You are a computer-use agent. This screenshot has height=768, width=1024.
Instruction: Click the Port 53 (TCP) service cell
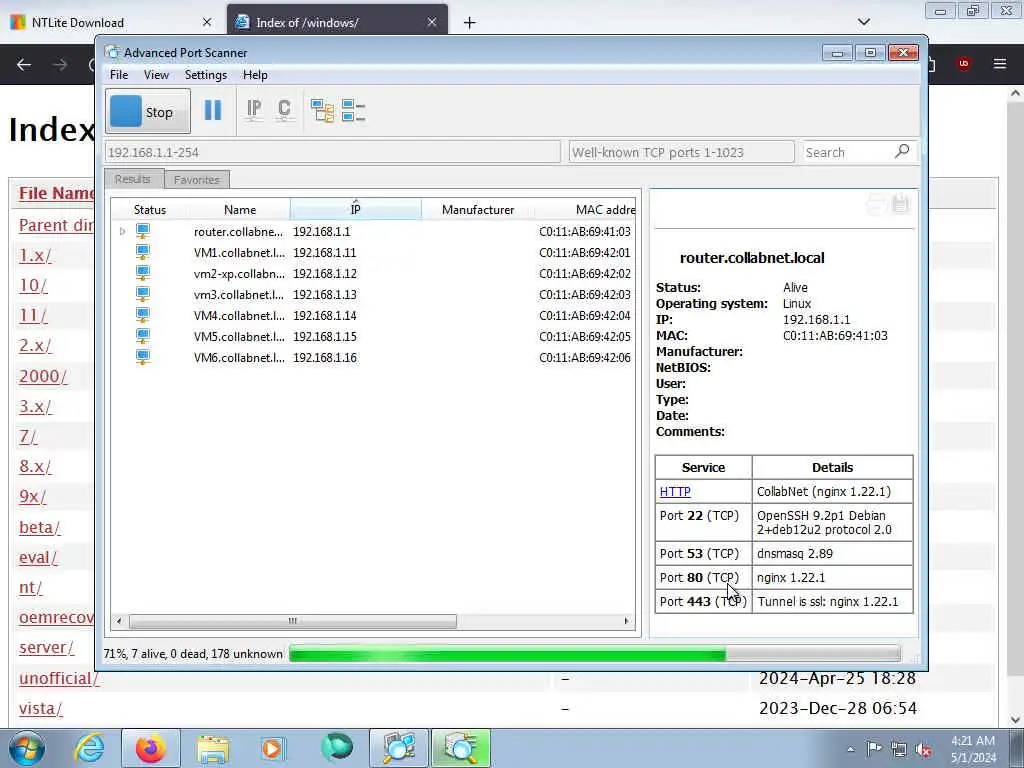click(703, 554)
